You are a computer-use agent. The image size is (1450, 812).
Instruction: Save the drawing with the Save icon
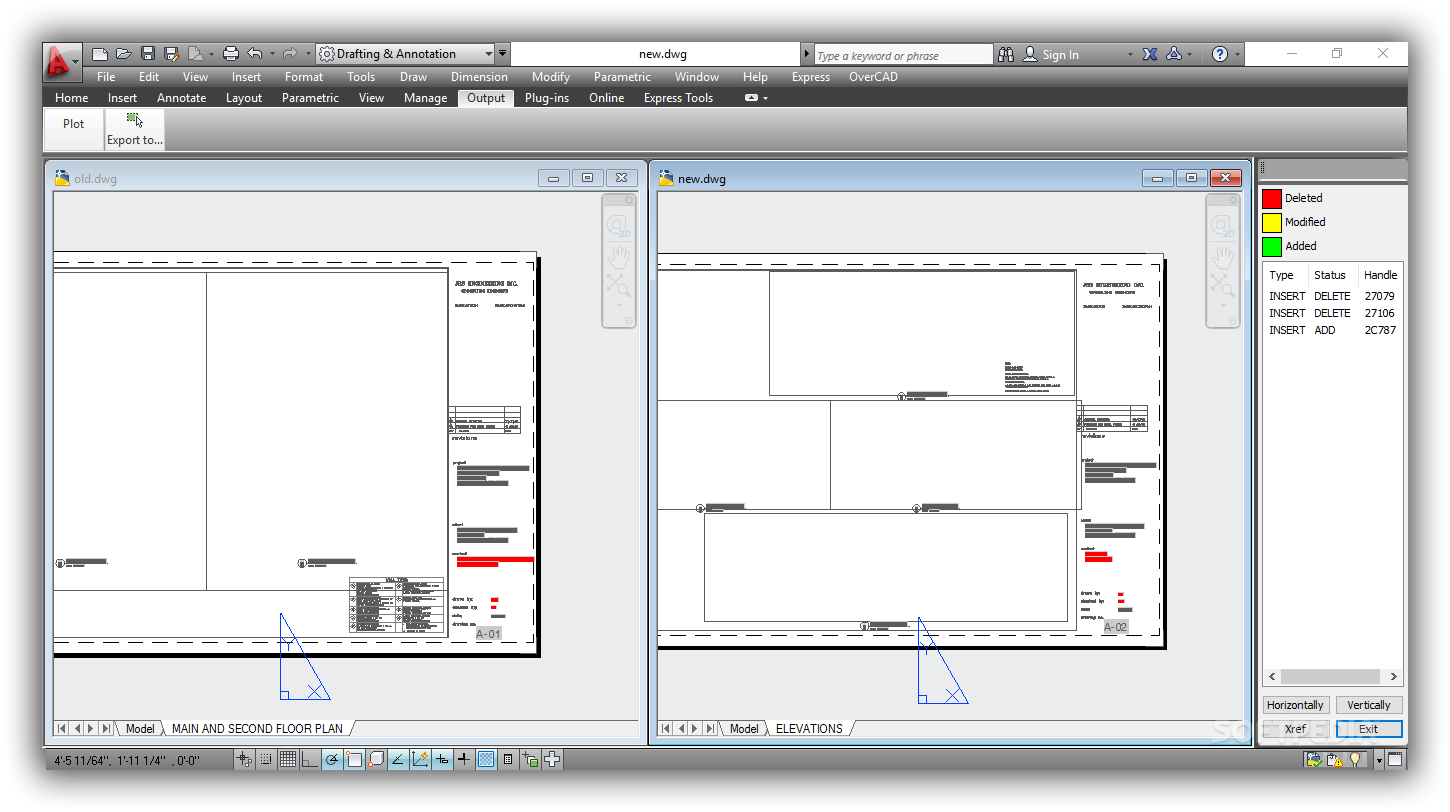(148, 54)
